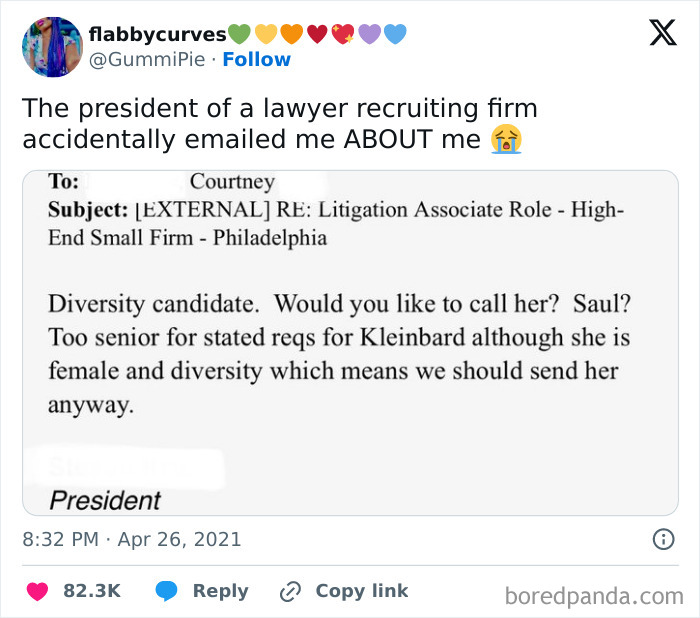
Task: Click the sparkling pink heart emoji in the name
Action: click(x=344, y=34)
